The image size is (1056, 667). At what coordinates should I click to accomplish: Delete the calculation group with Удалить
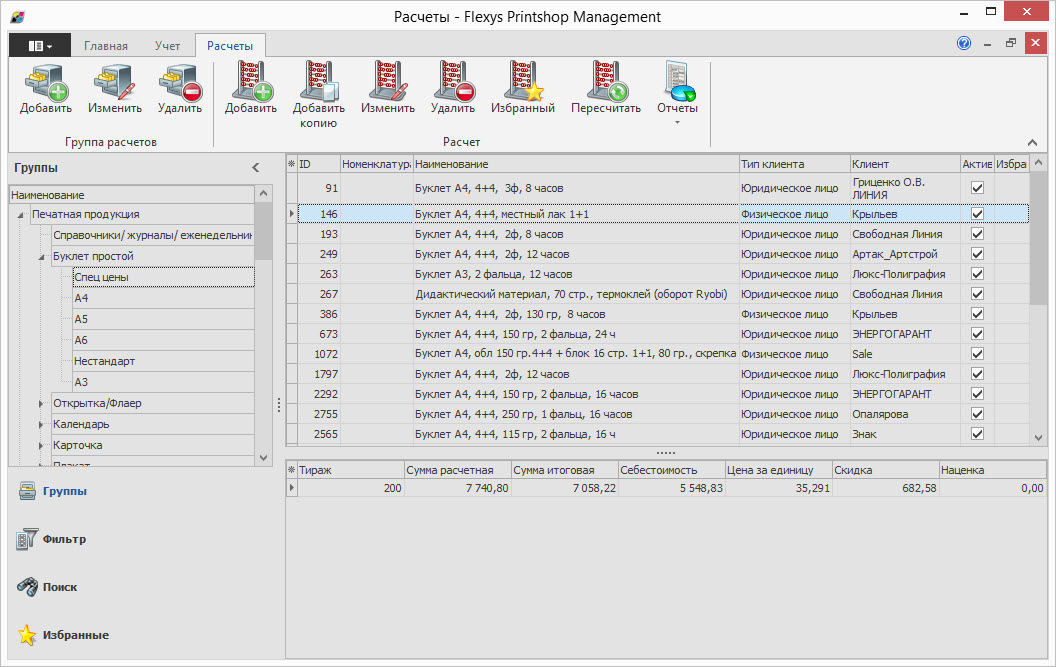[180, 89]
